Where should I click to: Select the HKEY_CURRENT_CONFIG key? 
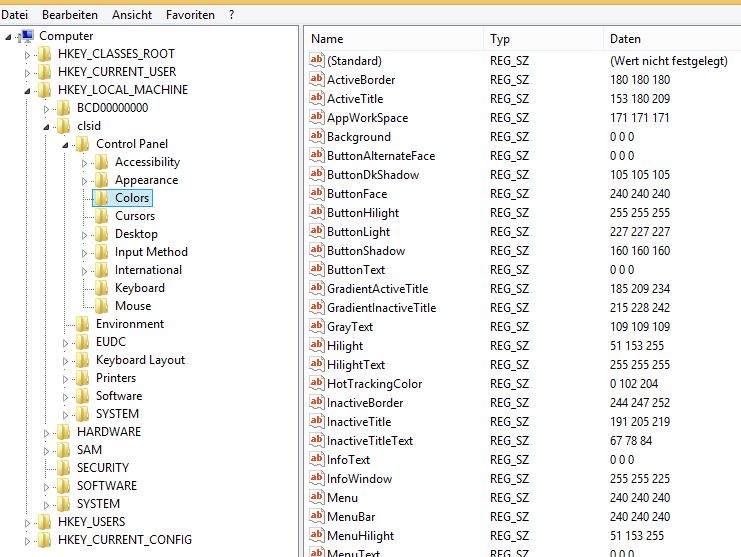point(125,540)
